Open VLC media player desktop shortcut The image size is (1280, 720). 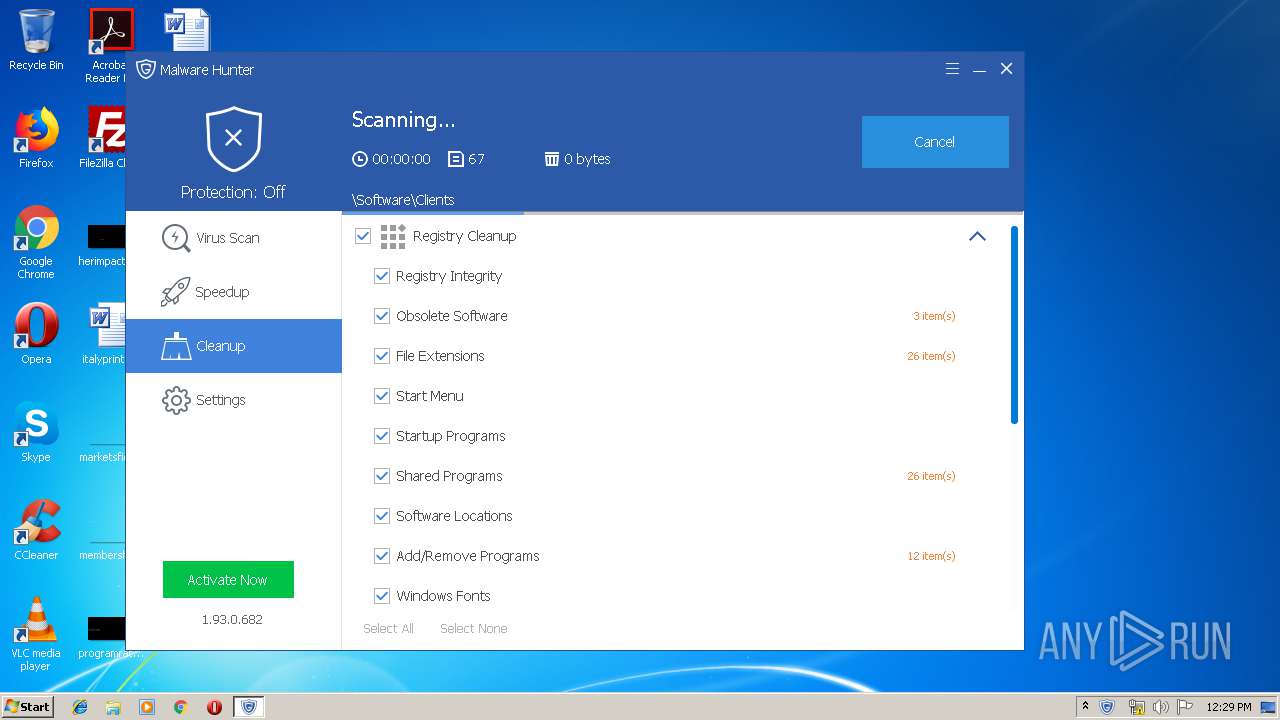(36, 633)
